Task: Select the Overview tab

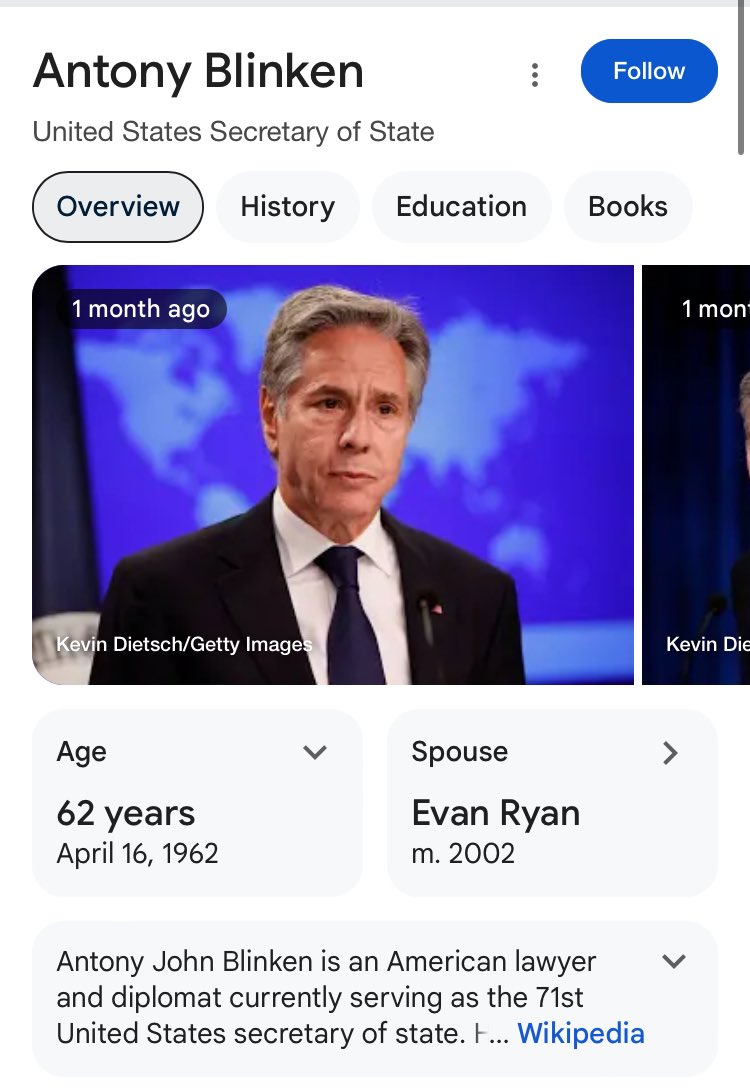Action: tap(118, 207)
